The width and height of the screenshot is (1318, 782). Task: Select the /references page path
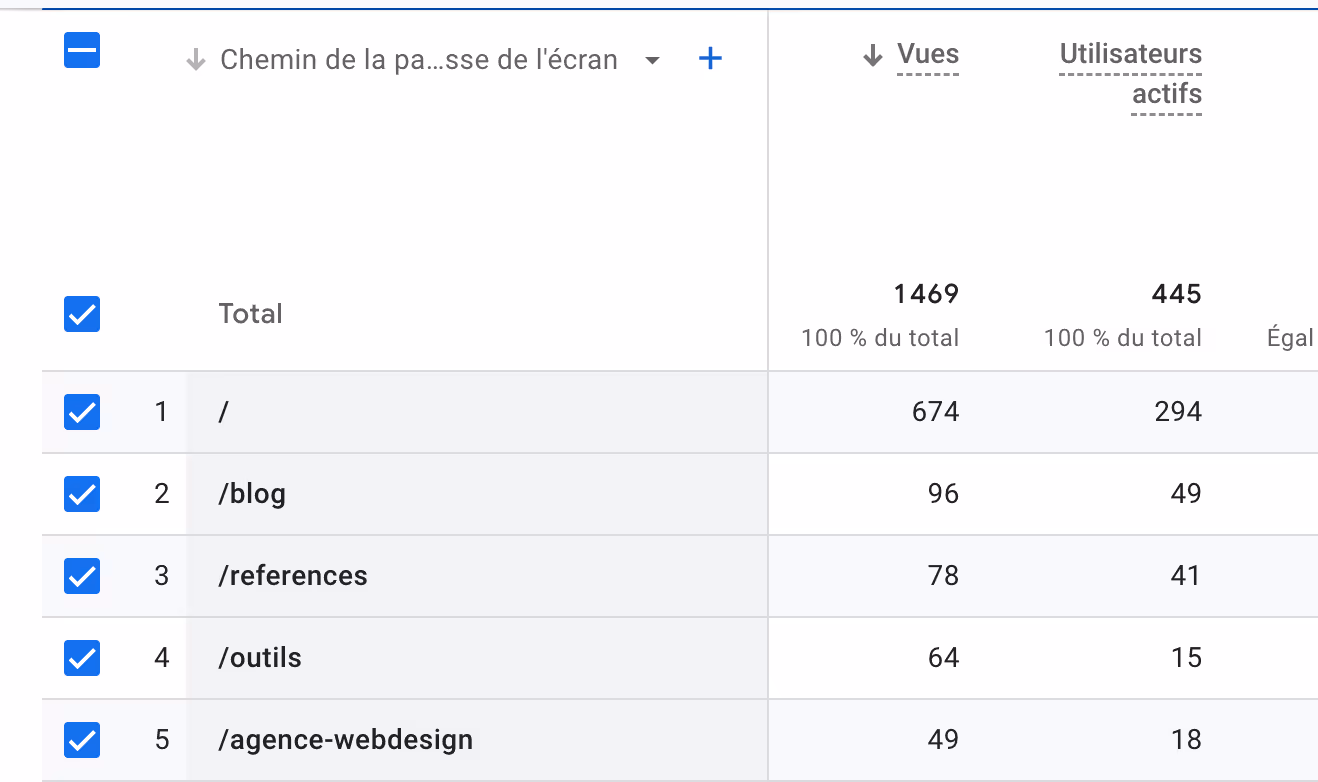point(293,576)
